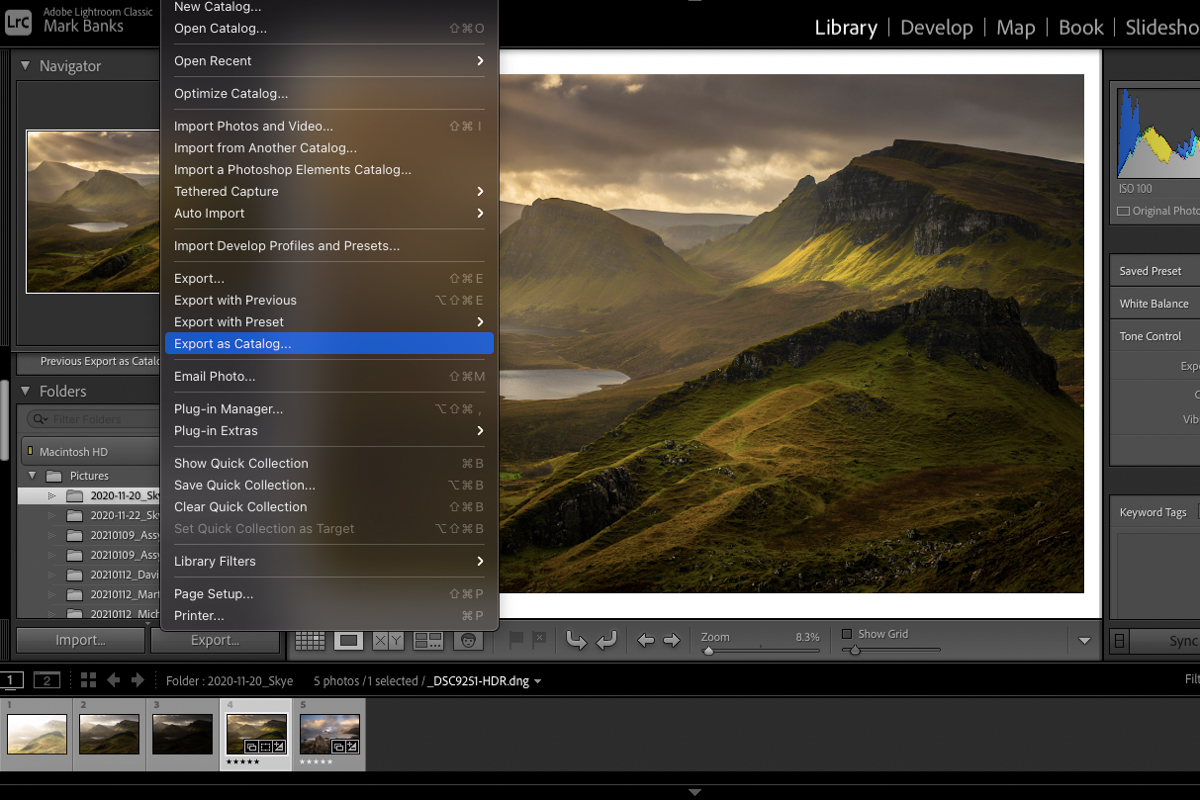Open toolbar content dropdown arrow

pos(1084,641)
